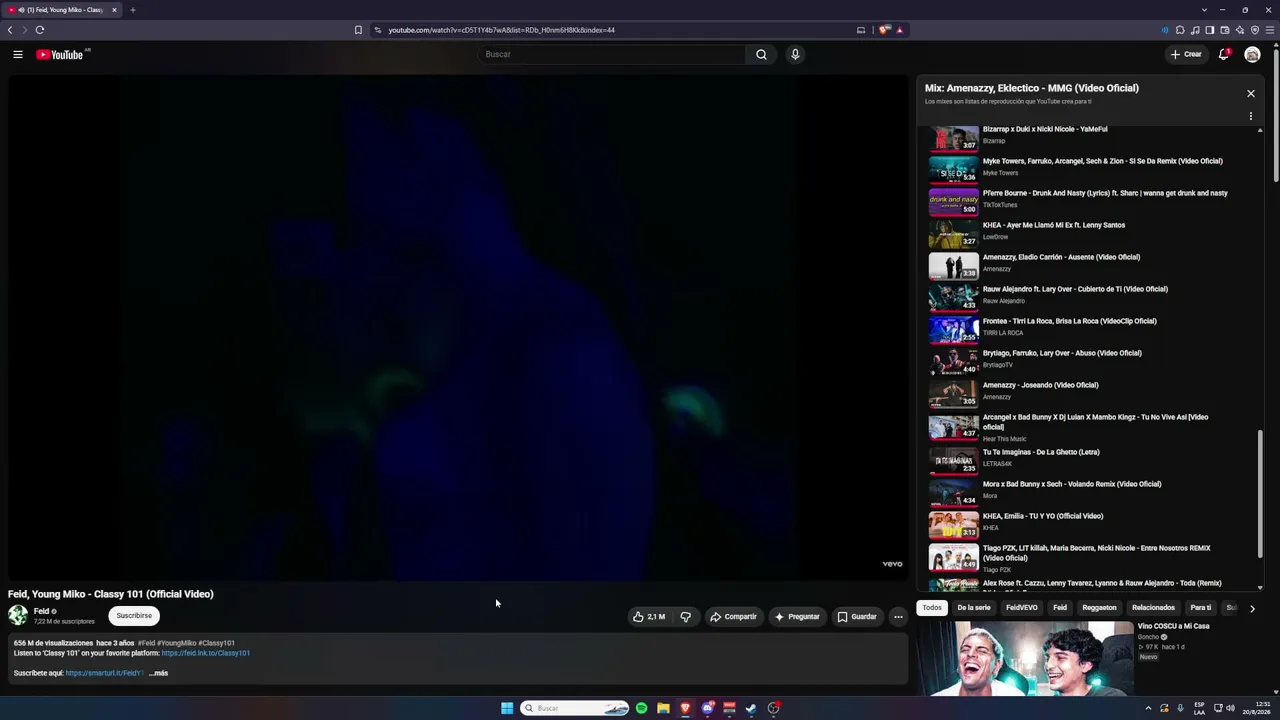Dislike the video with thumbs down
The height and width of the screenshot is (720, 1280).
click(x=686, y=617)
